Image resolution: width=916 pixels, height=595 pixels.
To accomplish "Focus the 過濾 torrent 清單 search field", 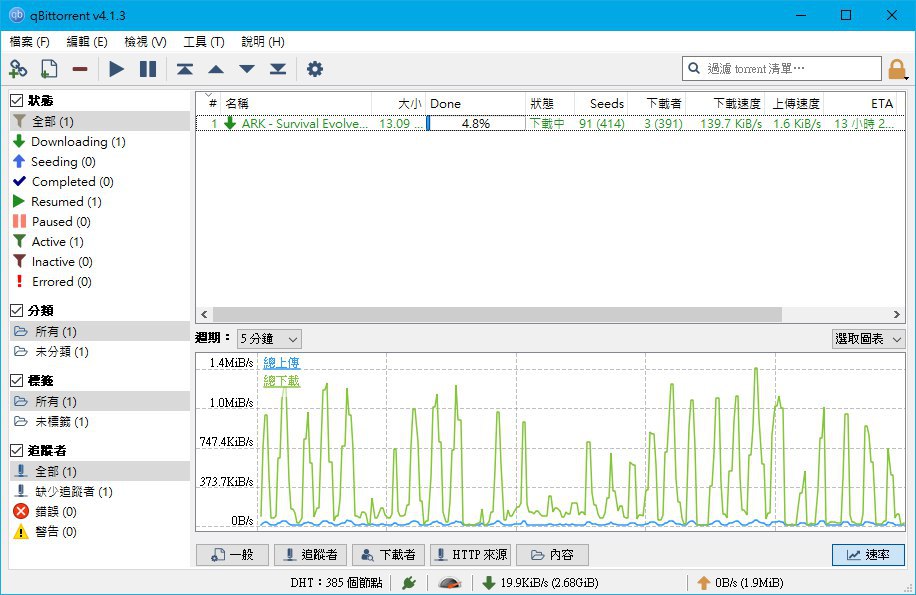I will coord(782,68).
